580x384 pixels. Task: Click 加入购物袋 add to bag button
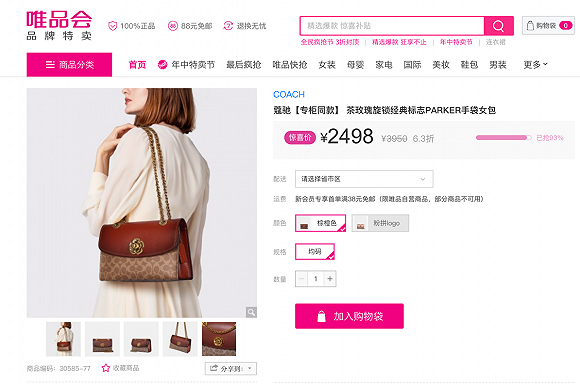click(349, 316)
